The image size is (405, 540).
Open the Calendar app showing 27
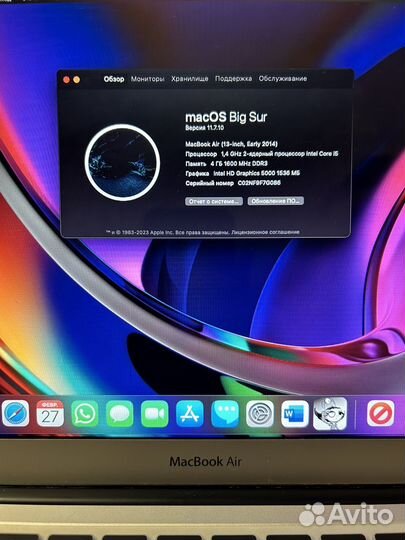(50, 414)
